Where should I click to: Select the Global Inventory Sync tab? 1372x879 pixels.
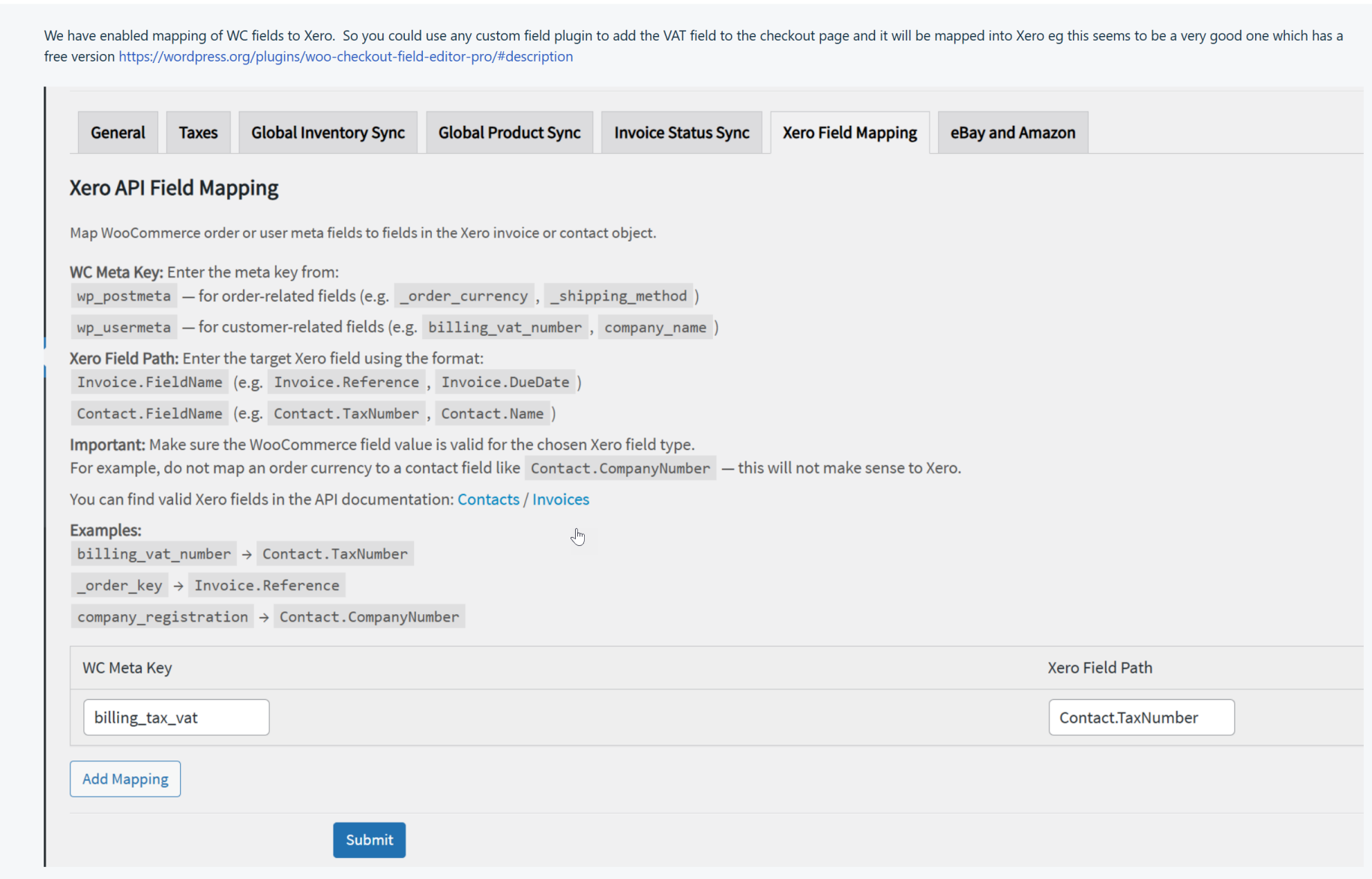pyautogui.click(x=328, y=133)
